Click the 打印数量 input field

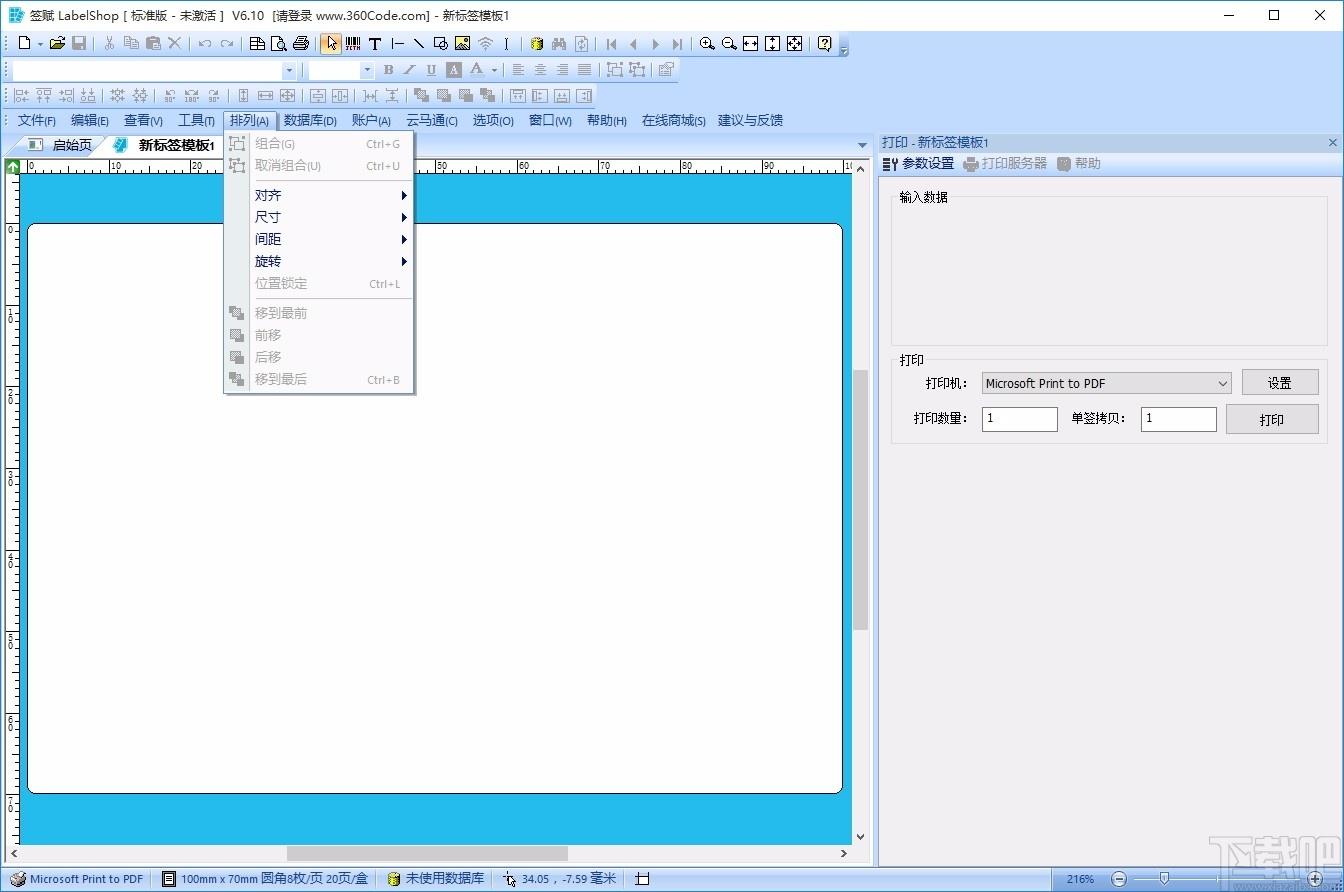click(1019, 419)
